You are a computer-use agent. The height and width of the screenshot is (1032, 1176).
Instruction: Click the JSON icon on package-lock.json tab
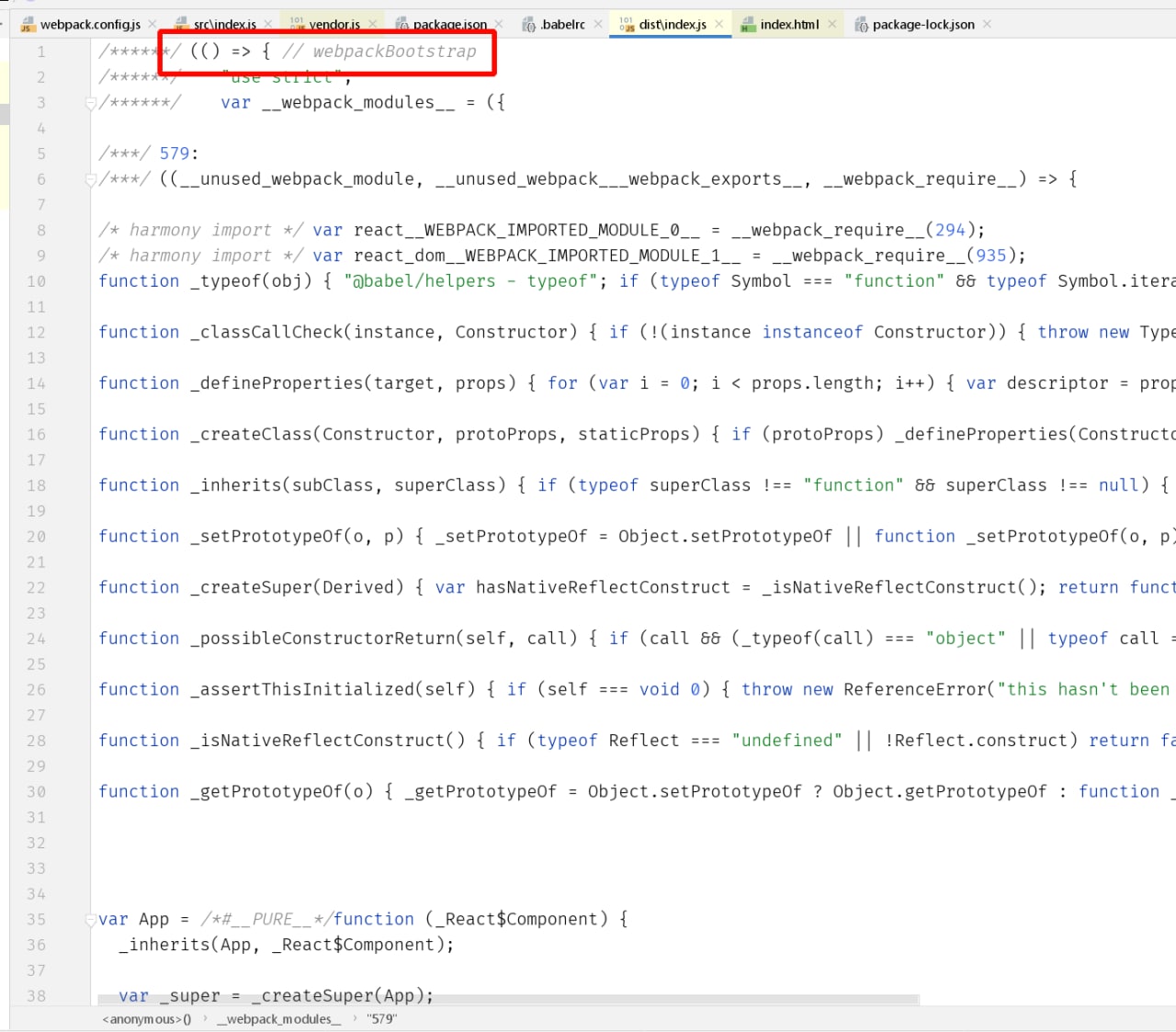[x=862, y=25]
